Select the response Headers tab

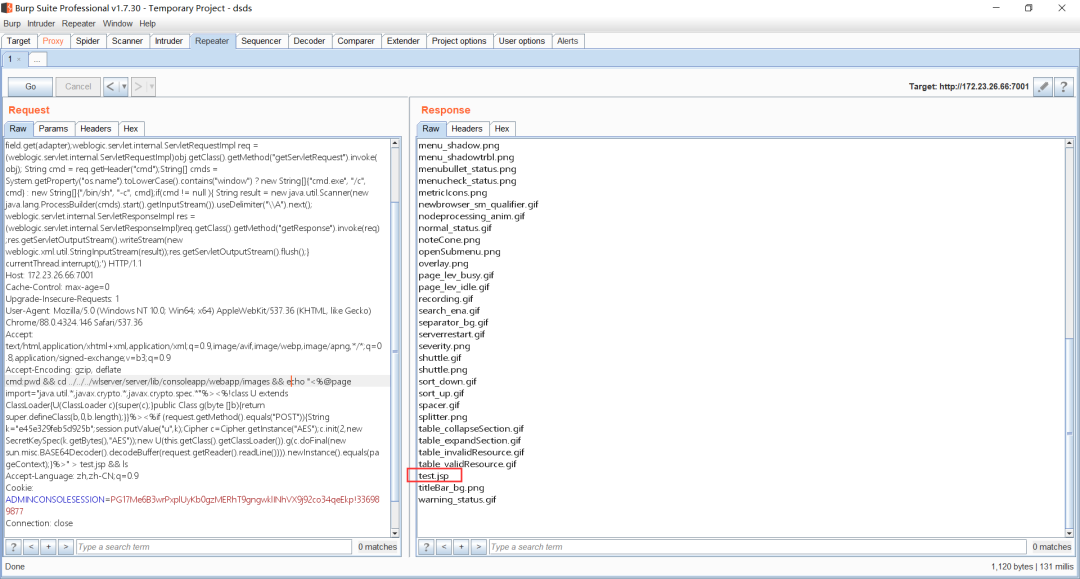(467, 129)
